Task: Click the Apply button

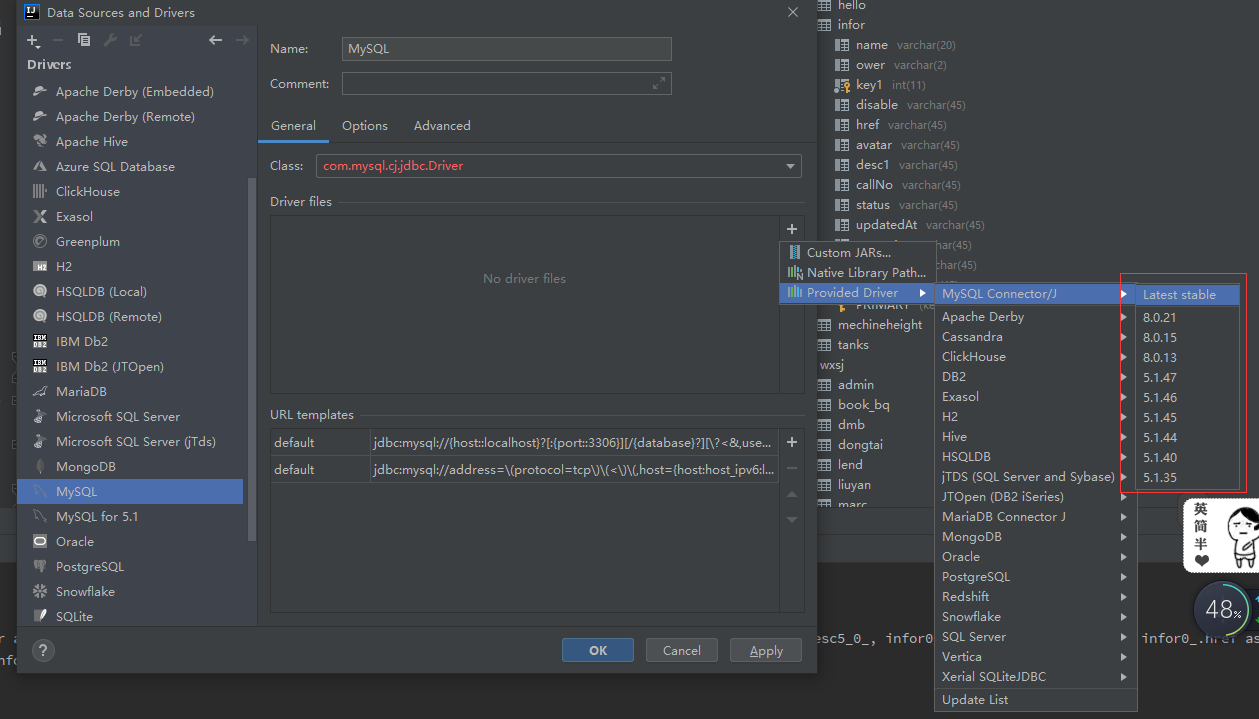Action: 766,650
